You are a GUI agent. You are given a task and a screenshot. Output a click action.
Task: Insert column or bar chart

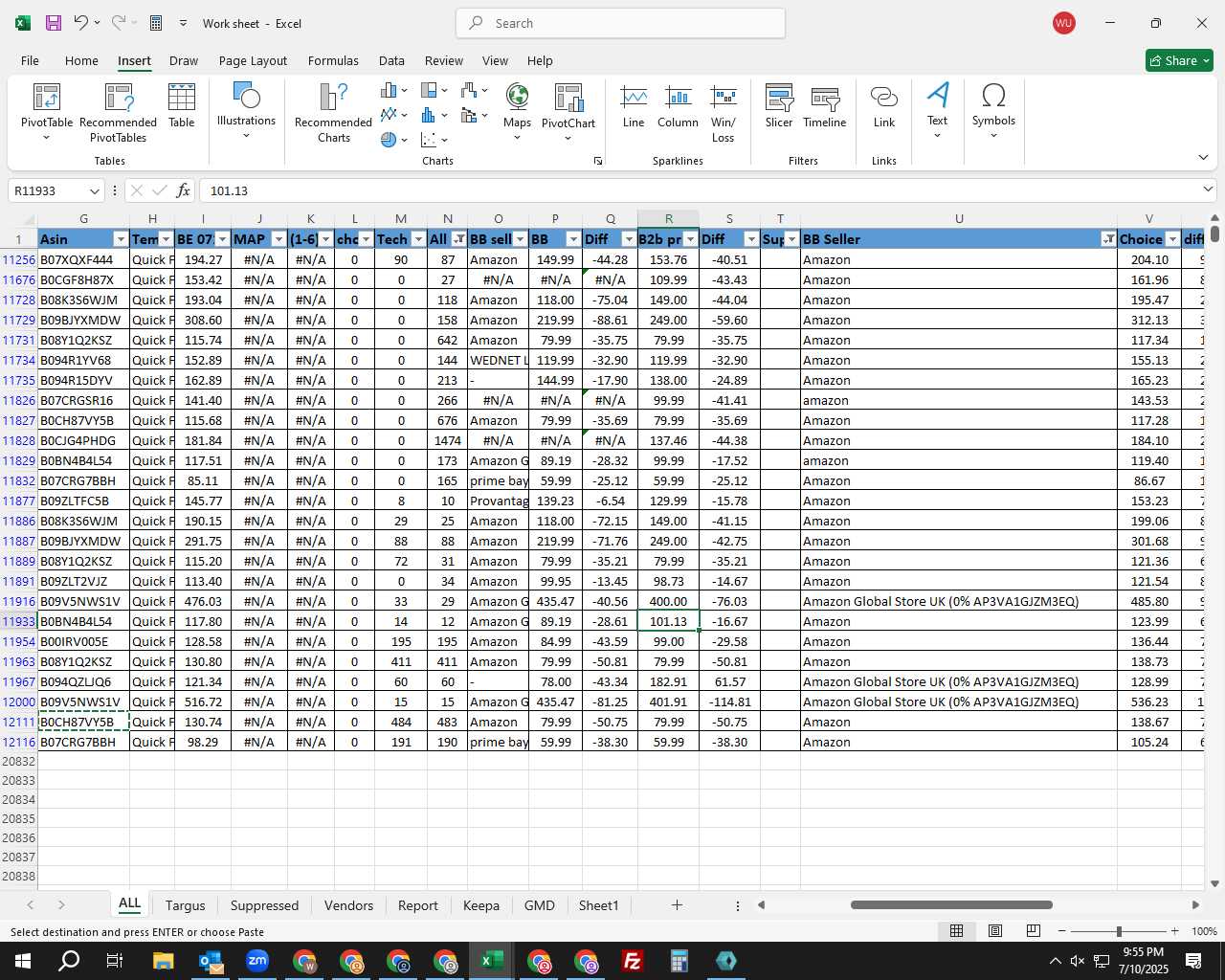tap(393, 90)
